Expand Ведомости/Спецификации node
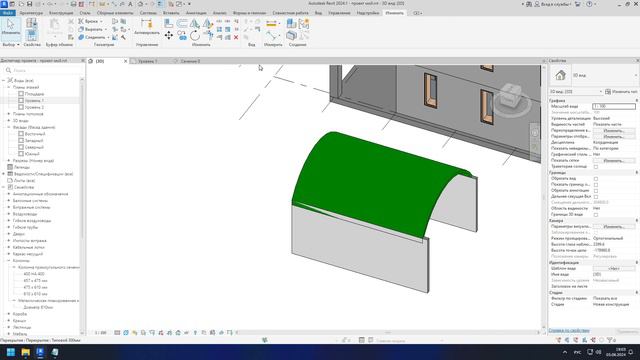640x360 pixels. pyautogui.click(x=4, y=174)
